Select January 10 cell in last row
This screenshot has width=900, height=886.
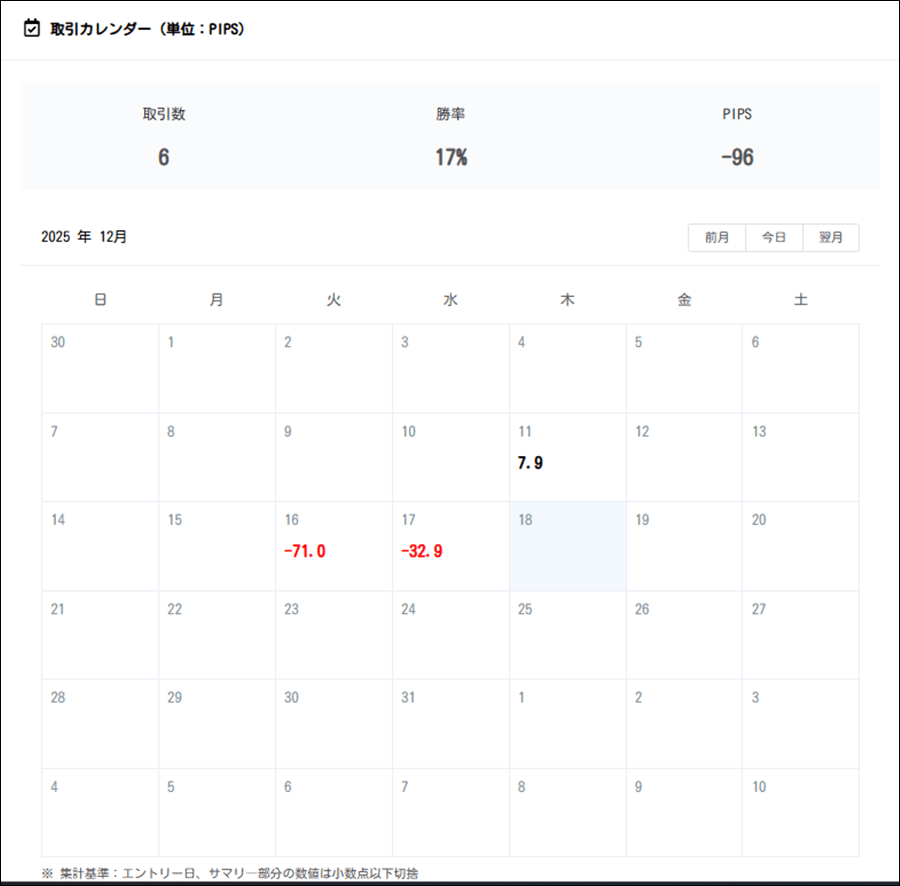[x=800, y=812]
